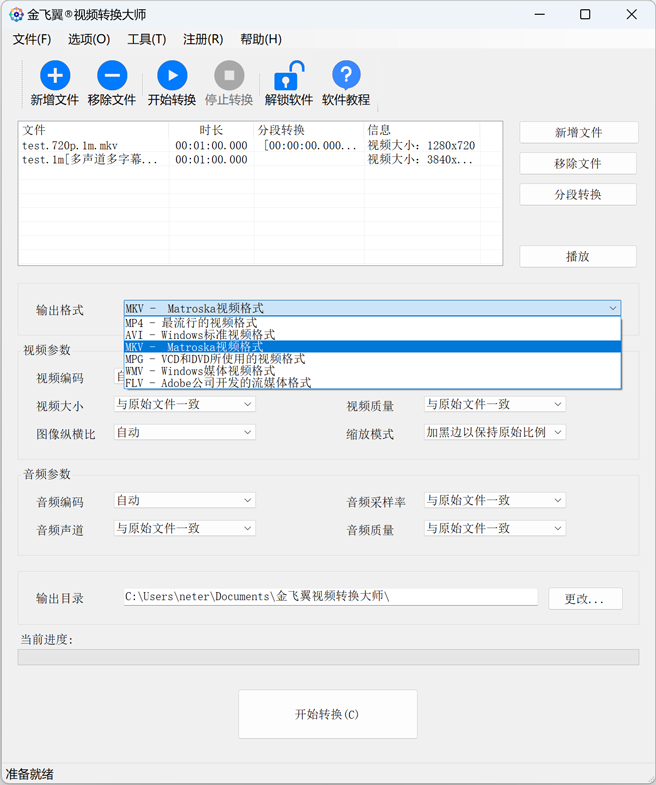Viewport: 656px width, 785px height.
Task: Click the 更改... output directory button
Action: click(x=585, y=599)
